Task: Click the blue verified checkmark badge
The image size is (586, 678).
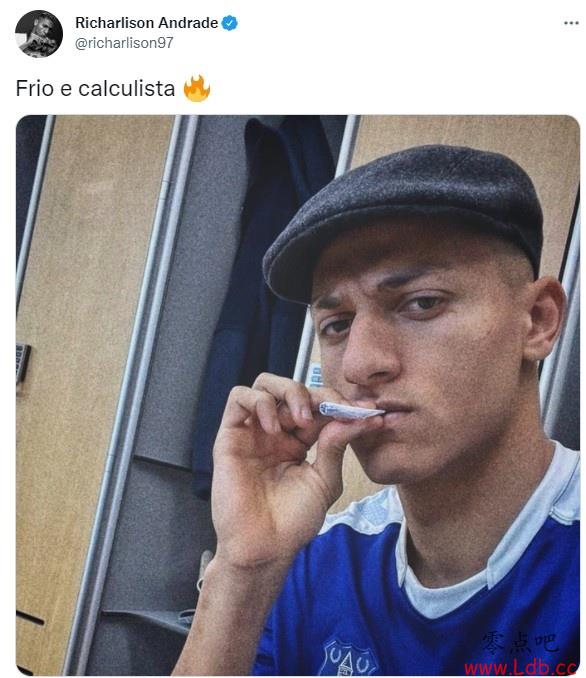Action: [229, 23]
